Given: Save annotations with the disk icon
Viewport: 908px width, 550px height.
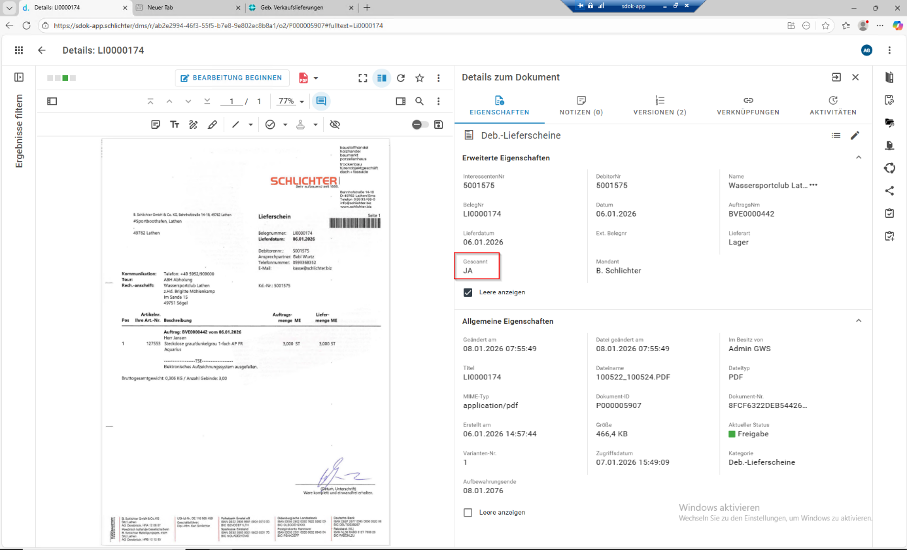Looking at the screenshot, I should point(438,124).
